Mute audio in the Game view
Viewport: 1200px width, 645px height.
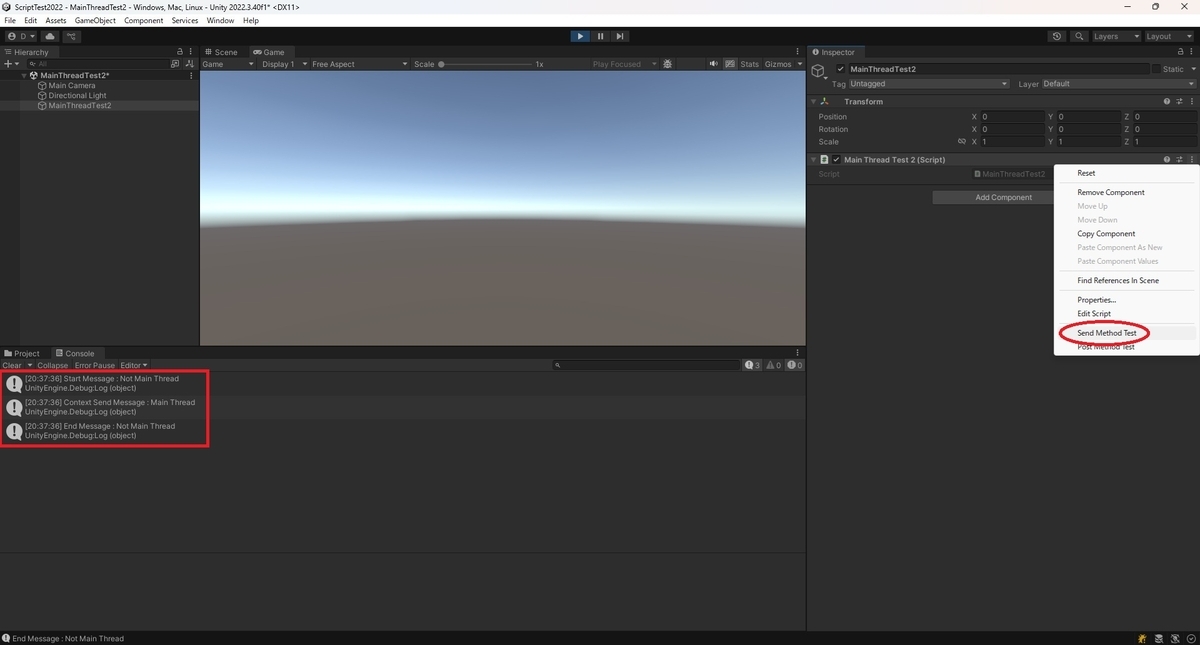[x=714, y=64]
